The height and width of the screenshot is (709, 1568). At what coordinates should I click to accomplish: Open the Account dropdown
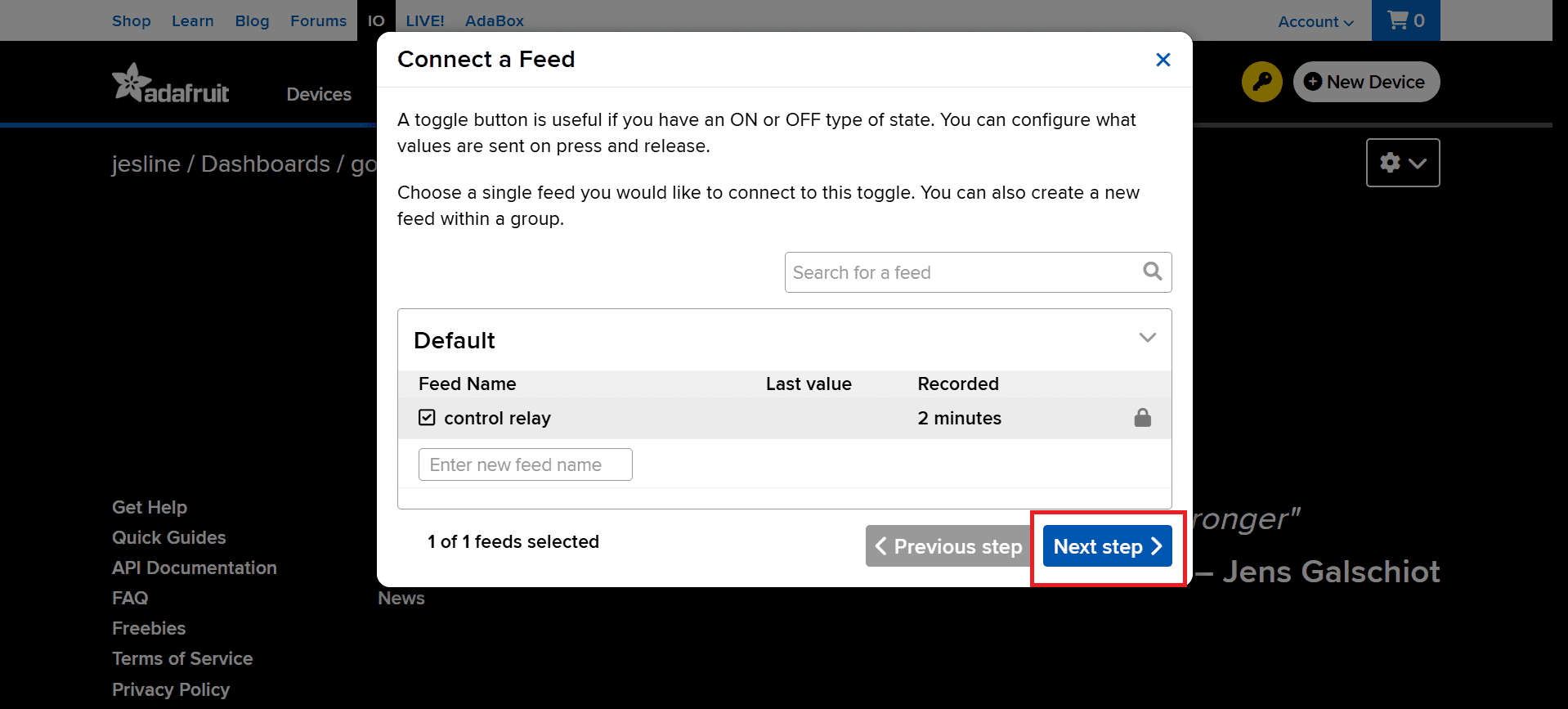1315,22
